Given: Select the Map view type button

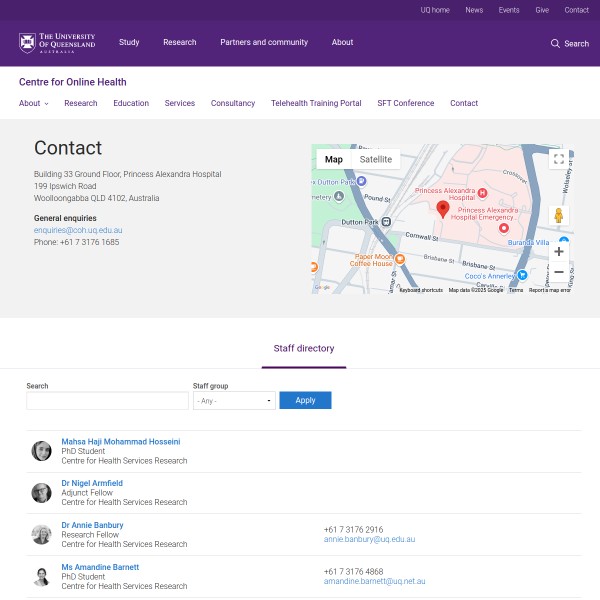Looking at the screenshot, I should [333, 159].
